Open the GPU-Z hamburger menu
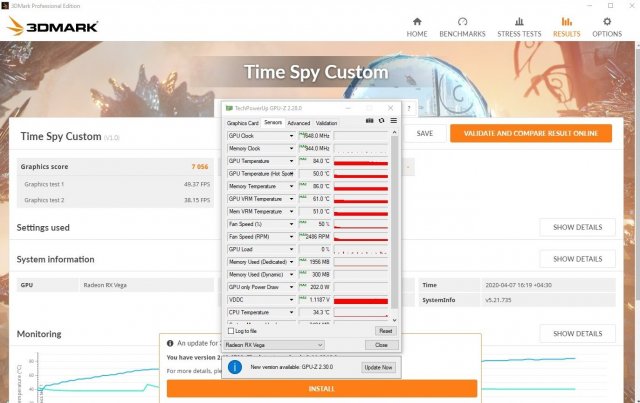The width and height of the screenshot is (640, 403). click(x=393, y=121)
